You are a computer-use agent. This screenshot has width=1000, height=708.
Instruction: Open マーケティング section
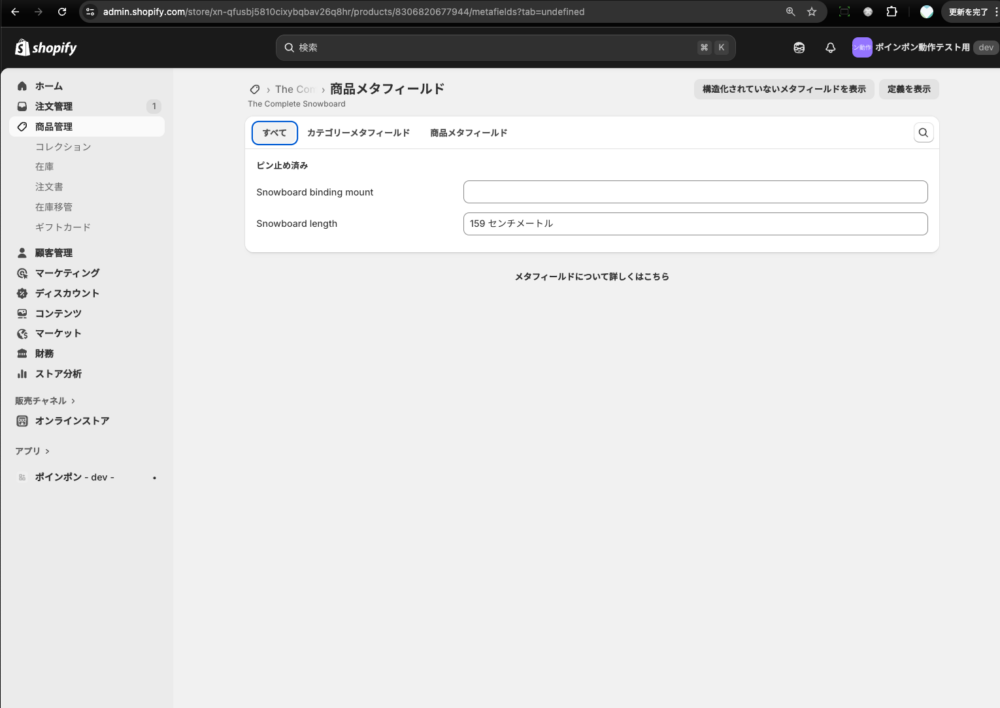coord(67,273)
